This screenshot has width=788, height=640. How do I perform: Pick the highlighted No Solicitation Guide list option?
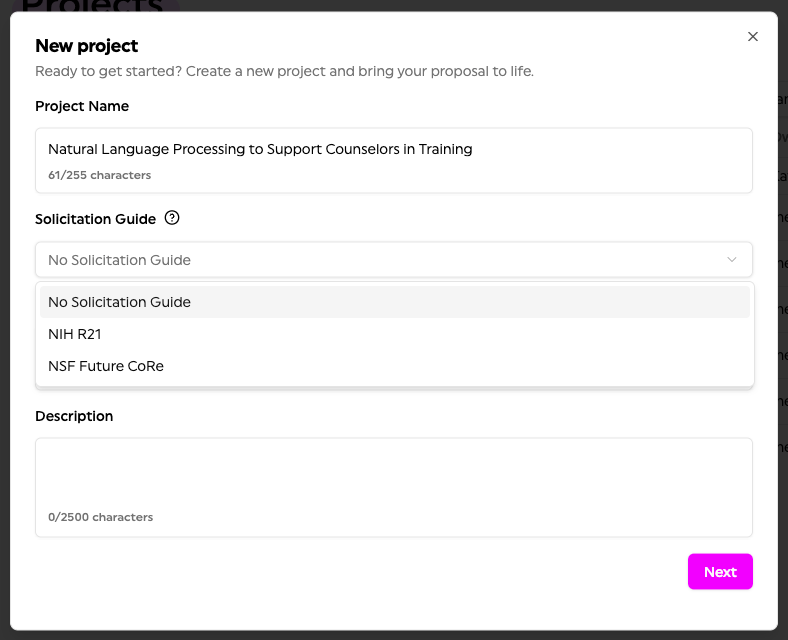pos(119,302)
